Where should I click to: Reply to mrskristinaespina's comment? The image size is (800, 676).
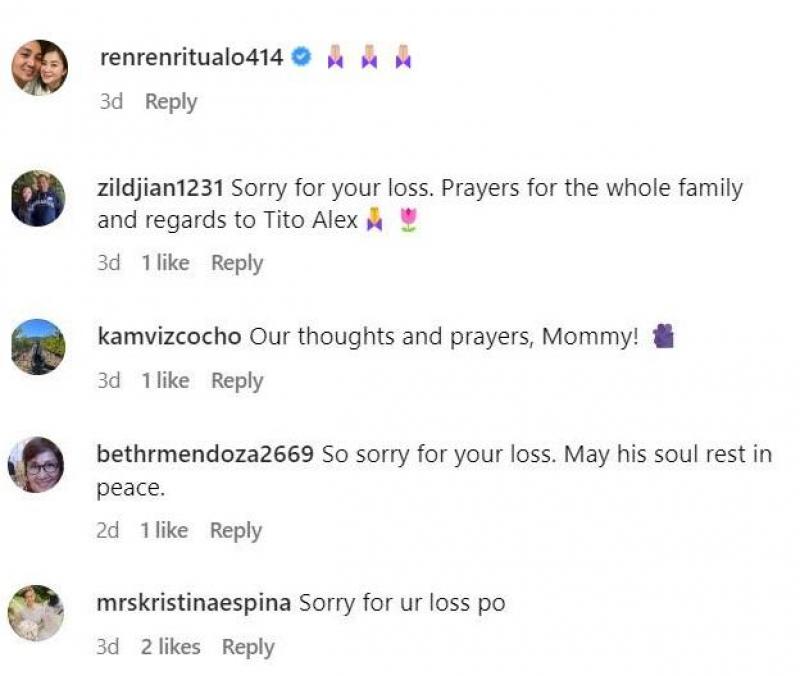pos(248,647)
